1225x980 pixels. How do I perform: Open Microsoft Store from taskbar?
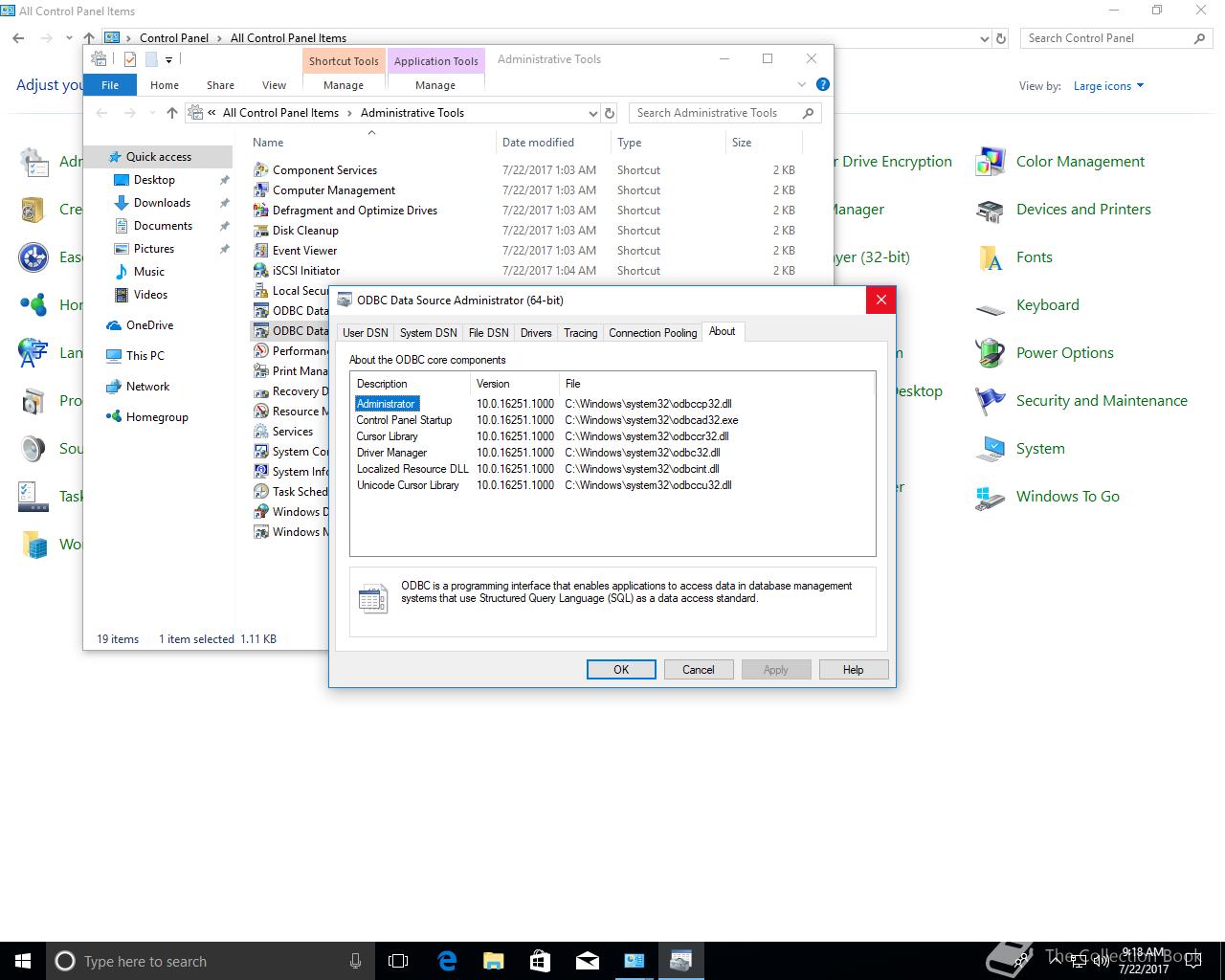[540, 961]
